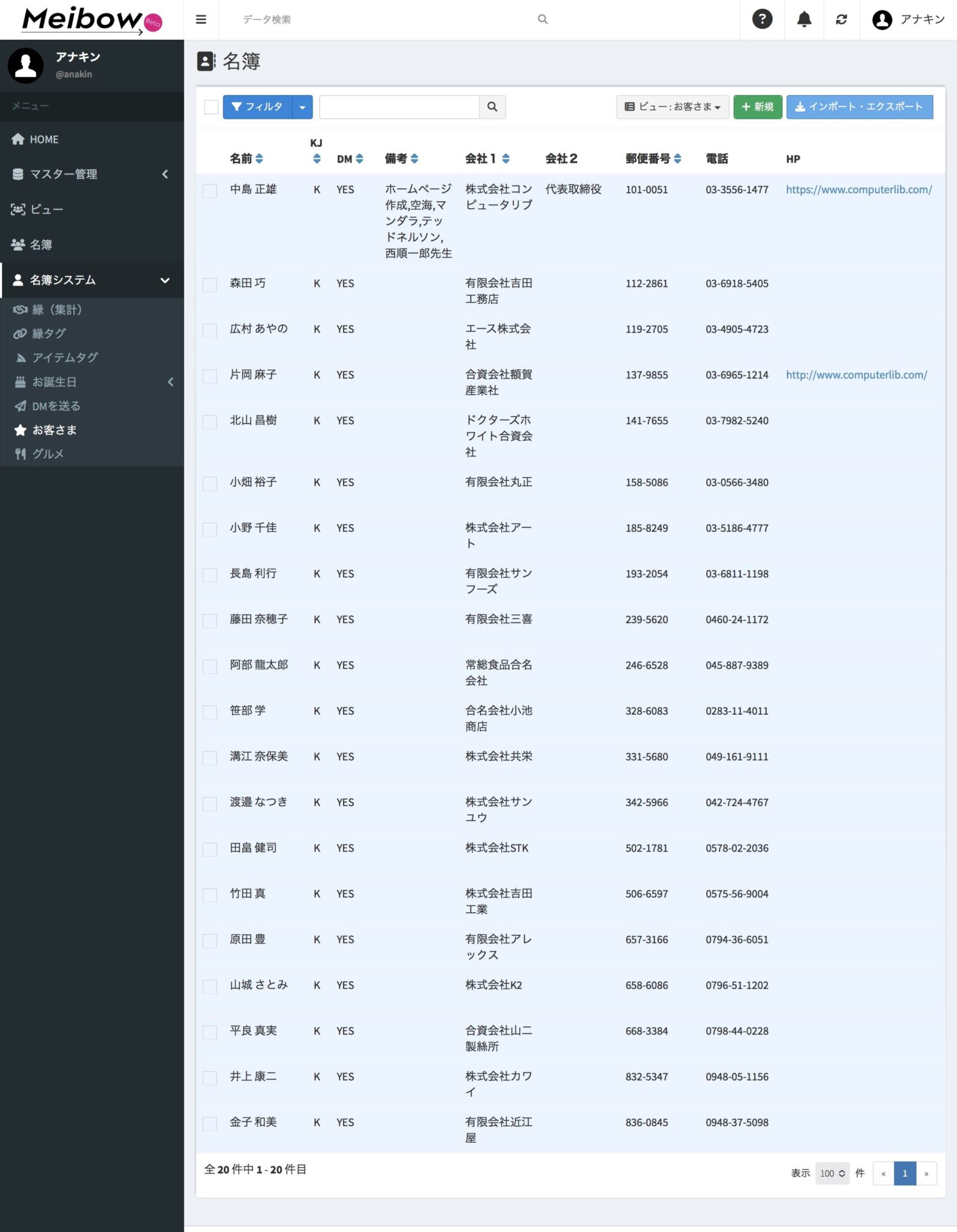Screen dimensions: 957x1232
Task: Click phone number 0948-37-5098
Action: [737, 1122]
